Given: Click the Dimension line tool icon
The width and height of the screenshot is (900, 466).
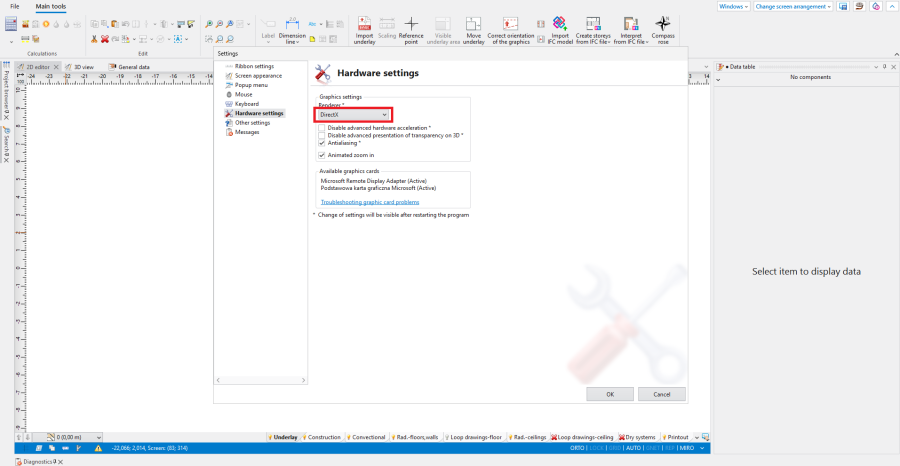Looking at the screenshot, I should pos(292,24).
